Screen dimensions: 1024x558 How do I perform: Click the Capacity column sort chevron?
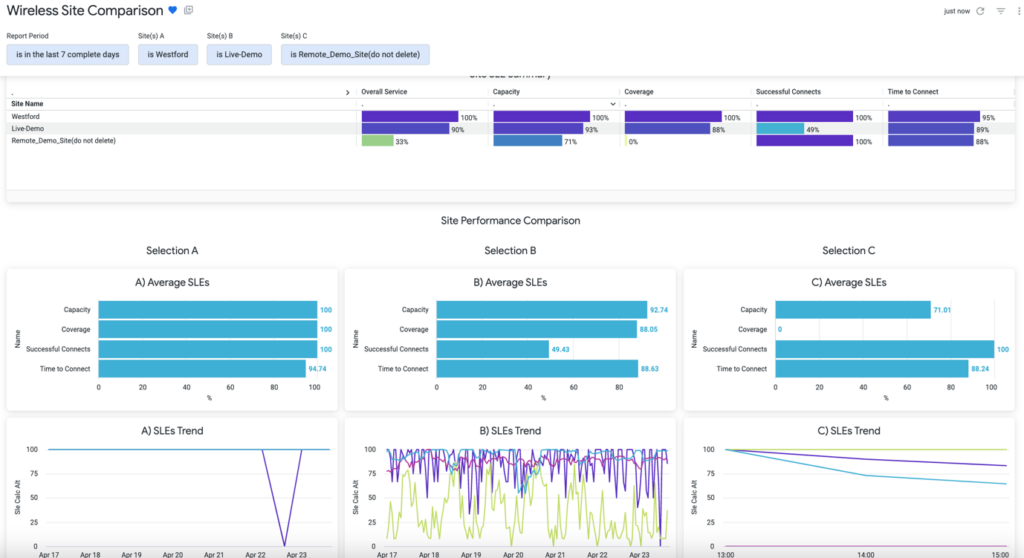click(612, 104)
